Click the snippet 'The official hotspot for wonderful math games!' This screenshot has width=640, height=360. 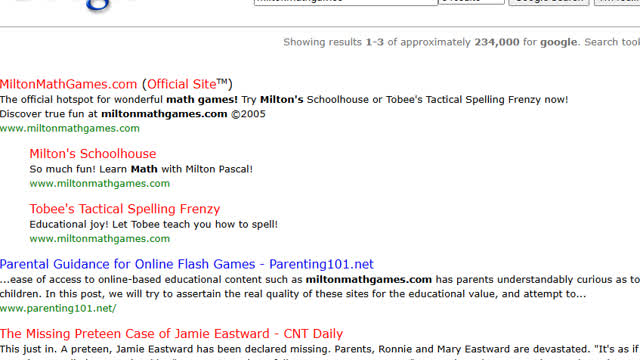pyautogui.click(x=119, y=100)
